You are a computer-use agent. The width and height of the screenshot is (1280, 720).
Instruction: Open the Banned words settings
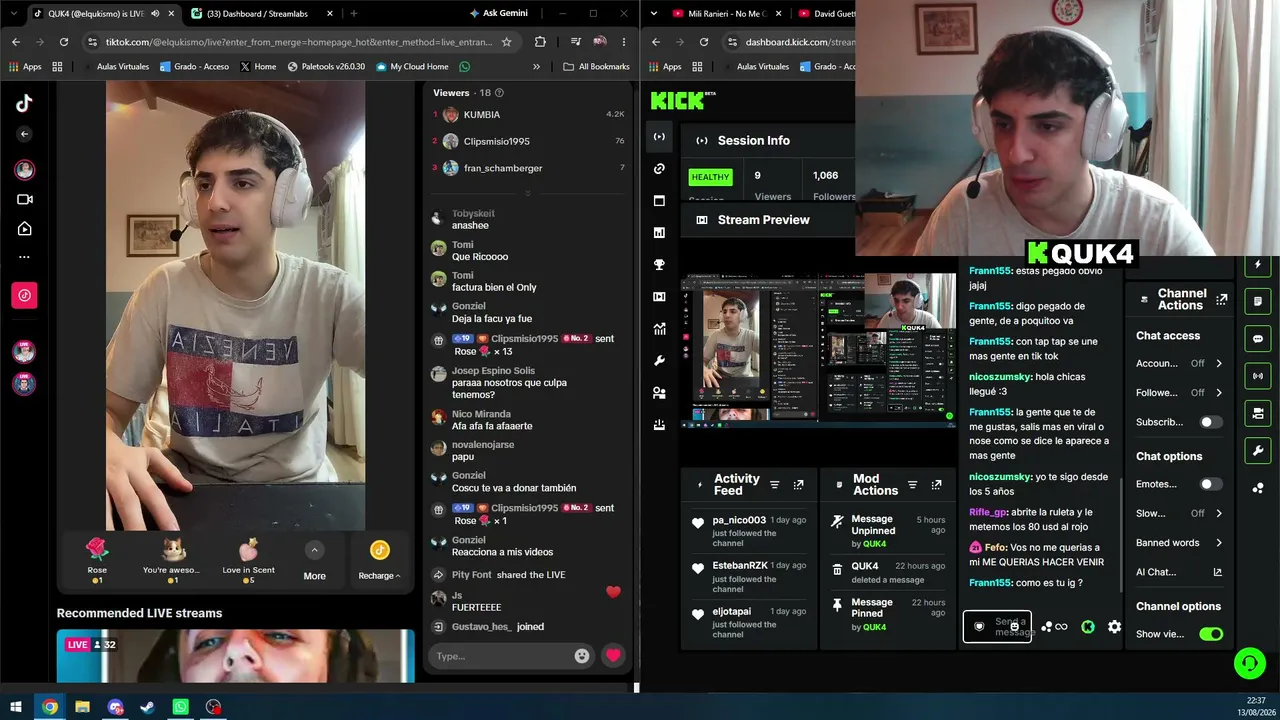pos(1179,543)
